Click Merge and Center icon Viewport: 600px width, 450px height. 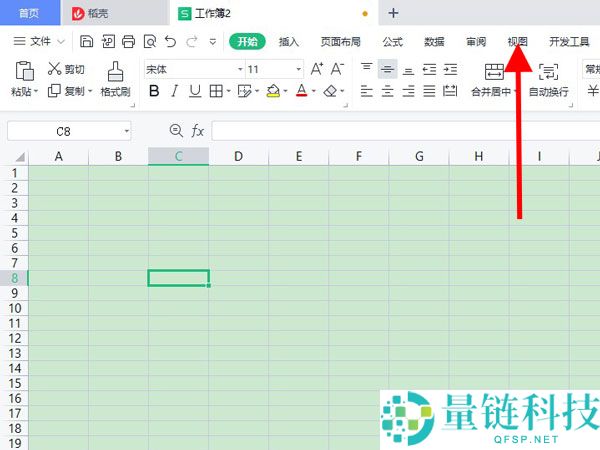pos(494,71)
